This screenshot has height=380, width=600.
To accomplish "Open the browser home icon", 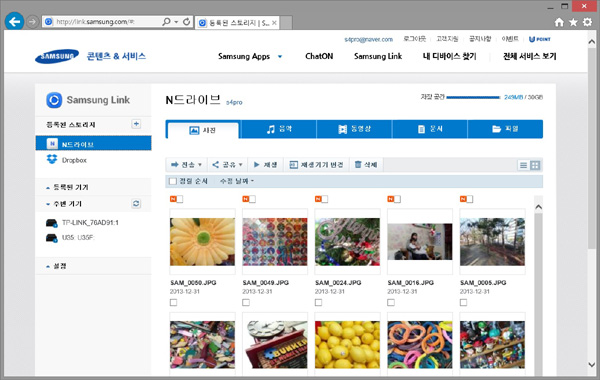I will [x=559, y=22].
